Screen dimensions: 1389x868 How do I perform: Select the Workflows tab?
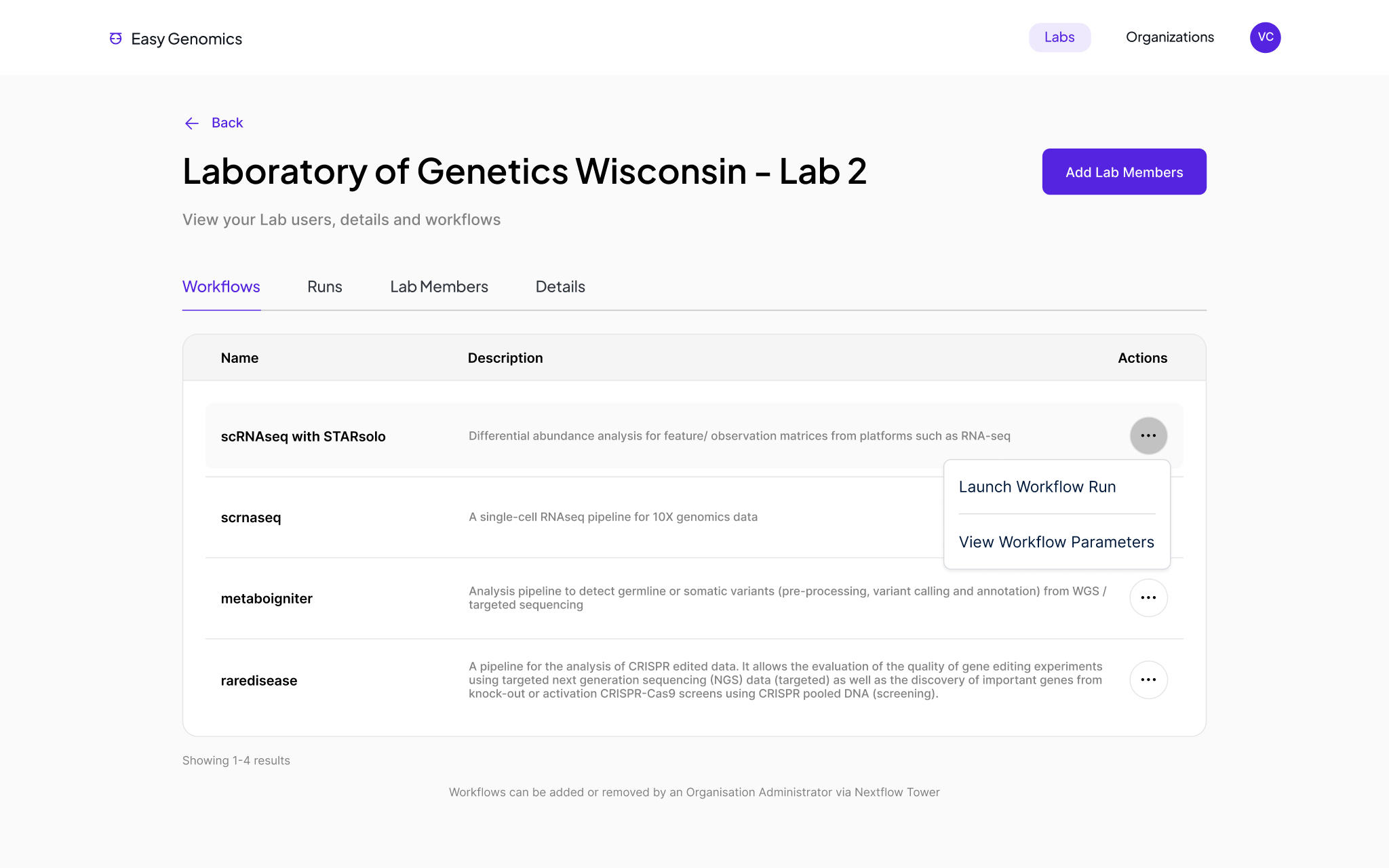[x=221, y=286]
